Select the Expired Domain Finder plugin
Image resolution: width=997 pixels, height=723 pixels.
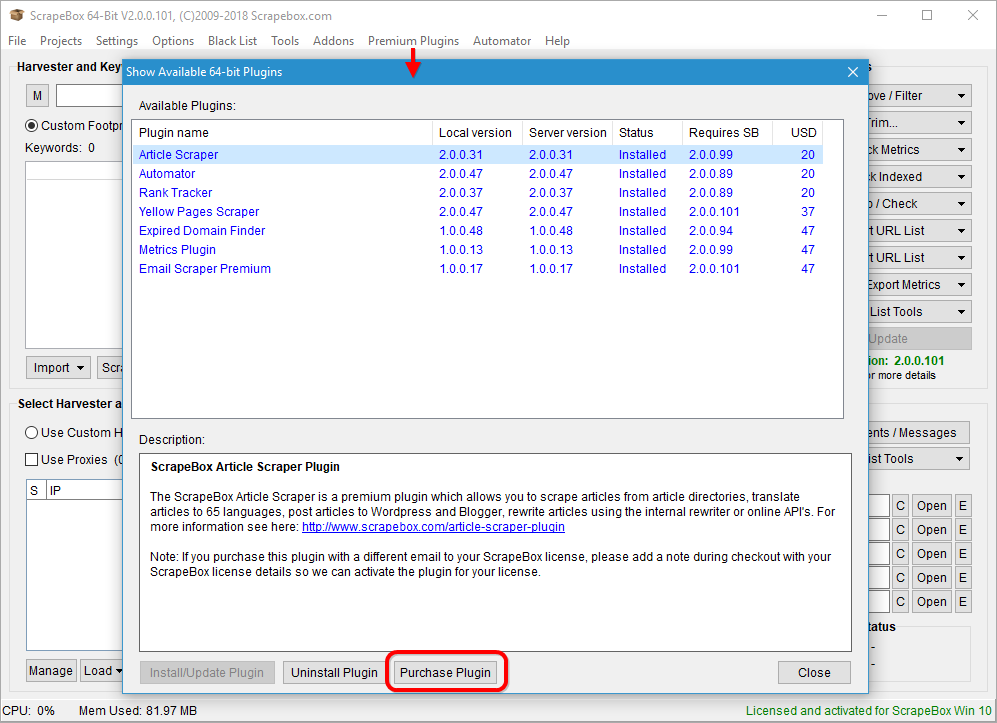202,231
